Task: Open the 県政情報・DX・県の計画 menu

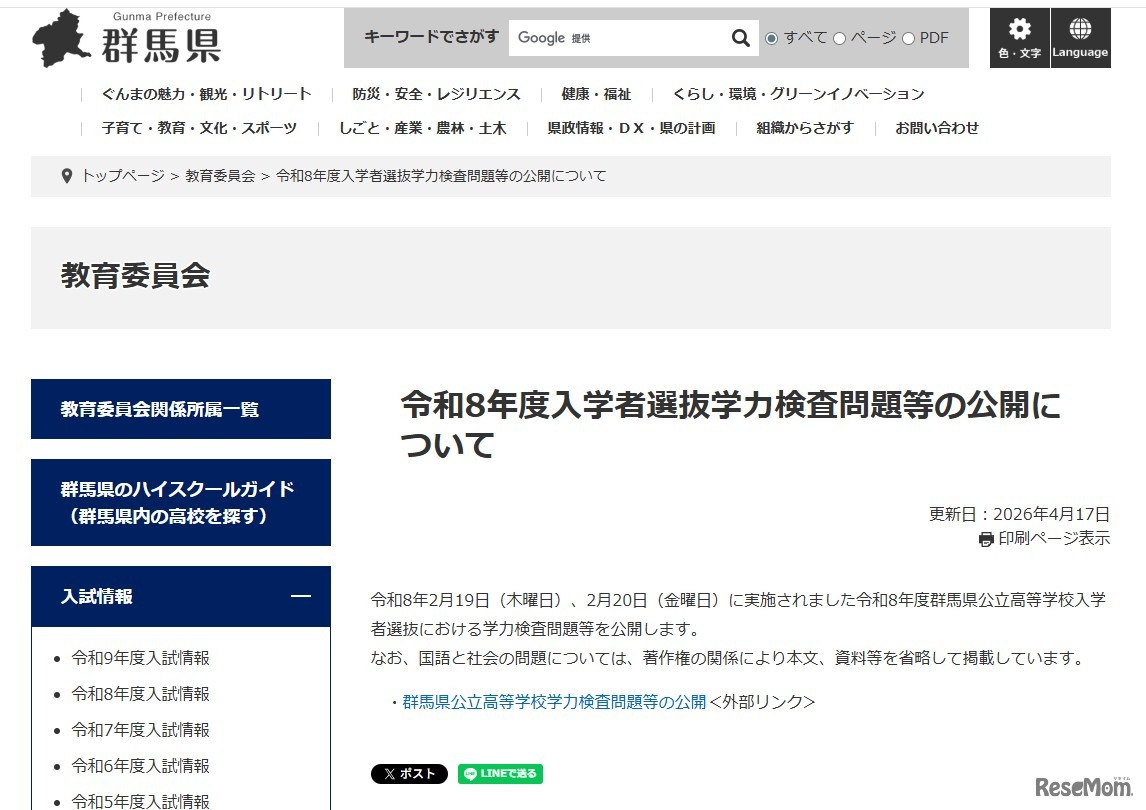Action: click(630, 128)
